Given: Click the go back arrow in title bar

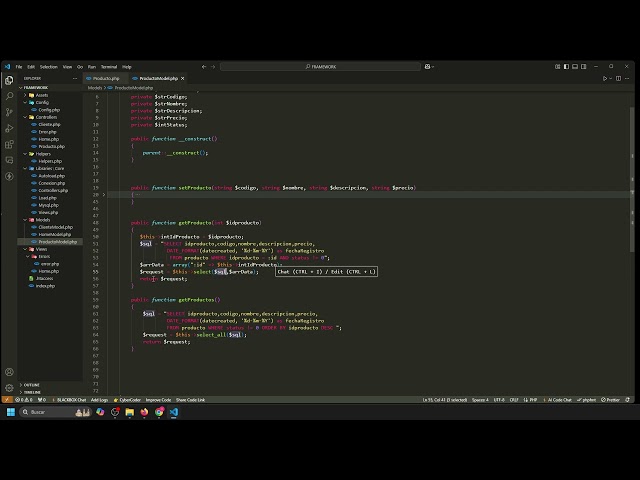Looking at the screenshot, I should click(x=204, y=67).
